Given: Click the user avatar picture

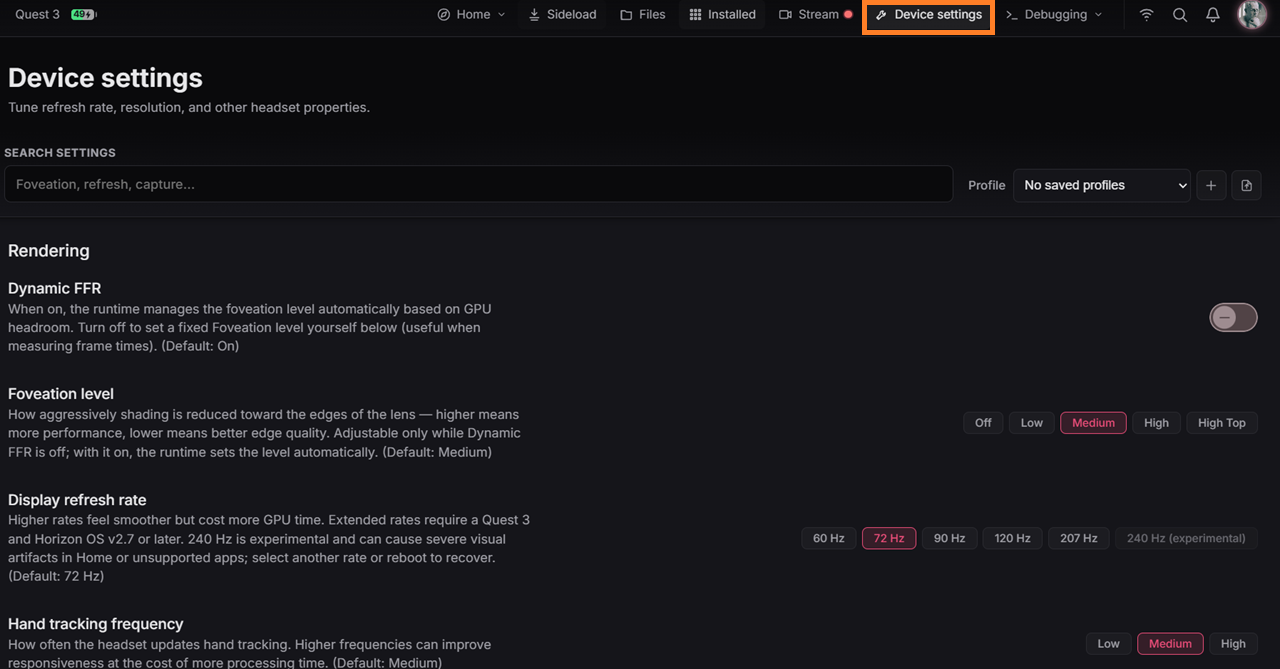Looking at the screenshot, I should [x=1252, y=15].
